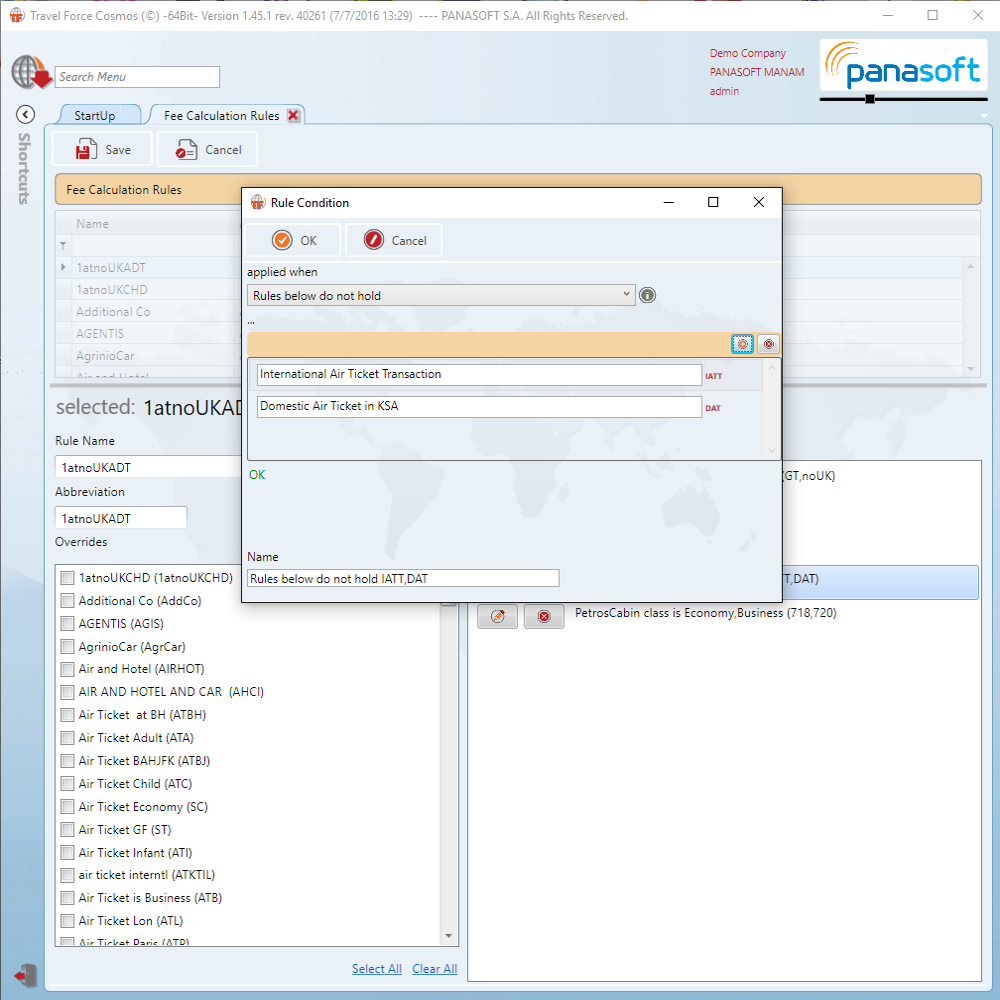Enable the Air Ticket Child (ATC) override
This screenshot has height=1000, width=1000.
tap(68, 784)
